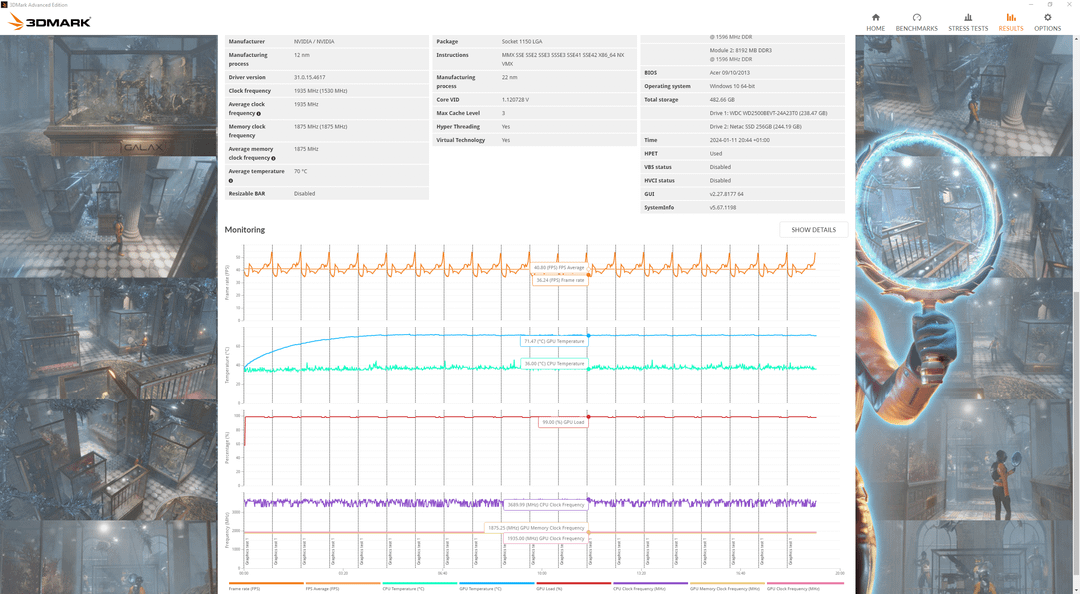Click info icon next to Average memory clock frequency
The height and width of the screenshot is (594, 1080).
[273, 158]
